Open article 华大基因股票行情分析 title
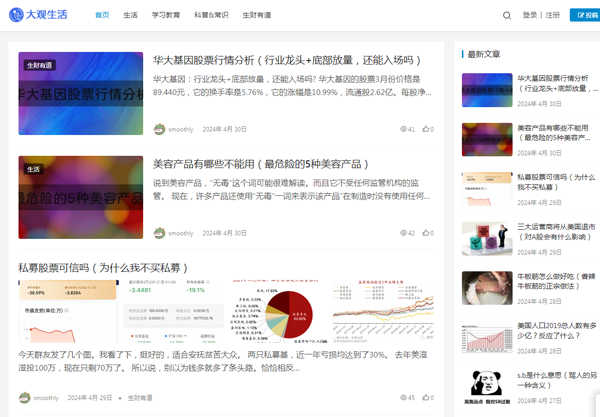Screen dimensions: 600x417 [287, 60]
